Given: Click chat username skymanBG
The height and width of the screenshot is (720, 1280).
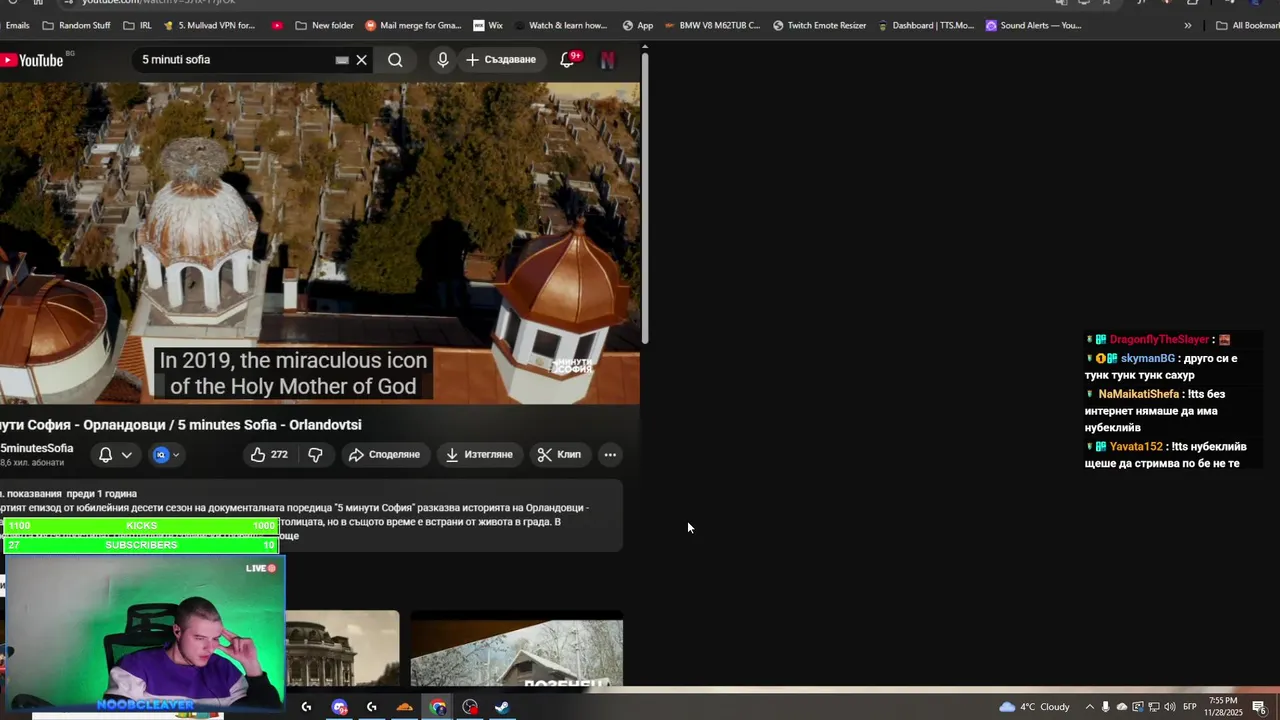Looking at the screenshot, I should pos(1147,358).
